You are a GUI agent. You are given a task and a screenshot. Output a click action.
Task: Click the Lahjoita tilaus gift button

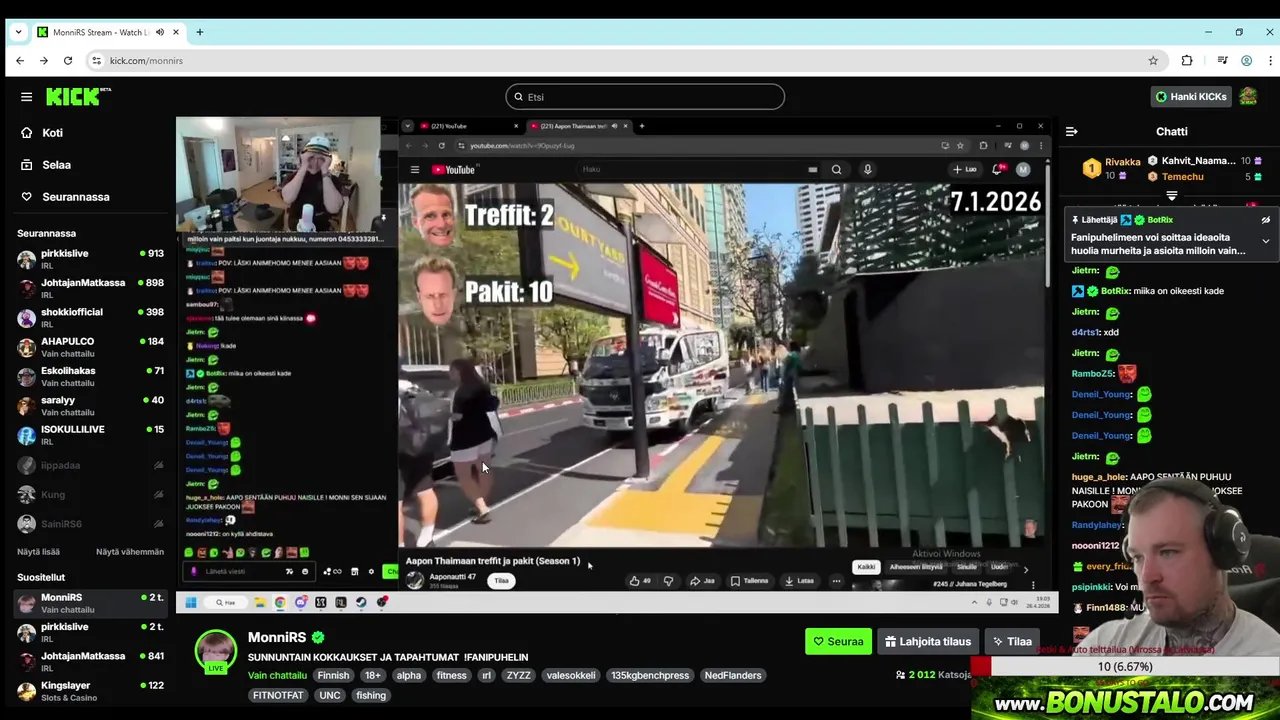point(927,642)
